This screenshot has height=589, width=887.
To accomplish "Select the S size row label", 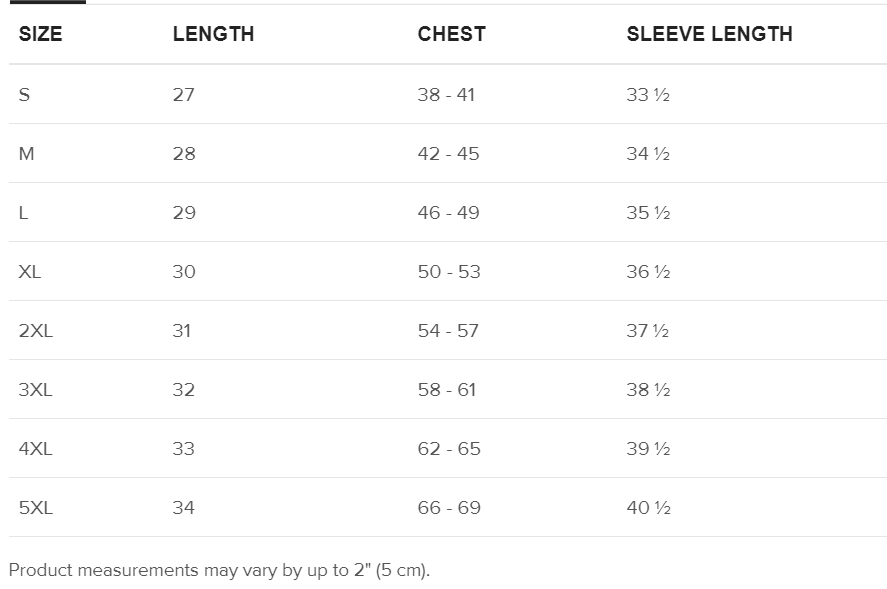I will [x=25, y=95].
